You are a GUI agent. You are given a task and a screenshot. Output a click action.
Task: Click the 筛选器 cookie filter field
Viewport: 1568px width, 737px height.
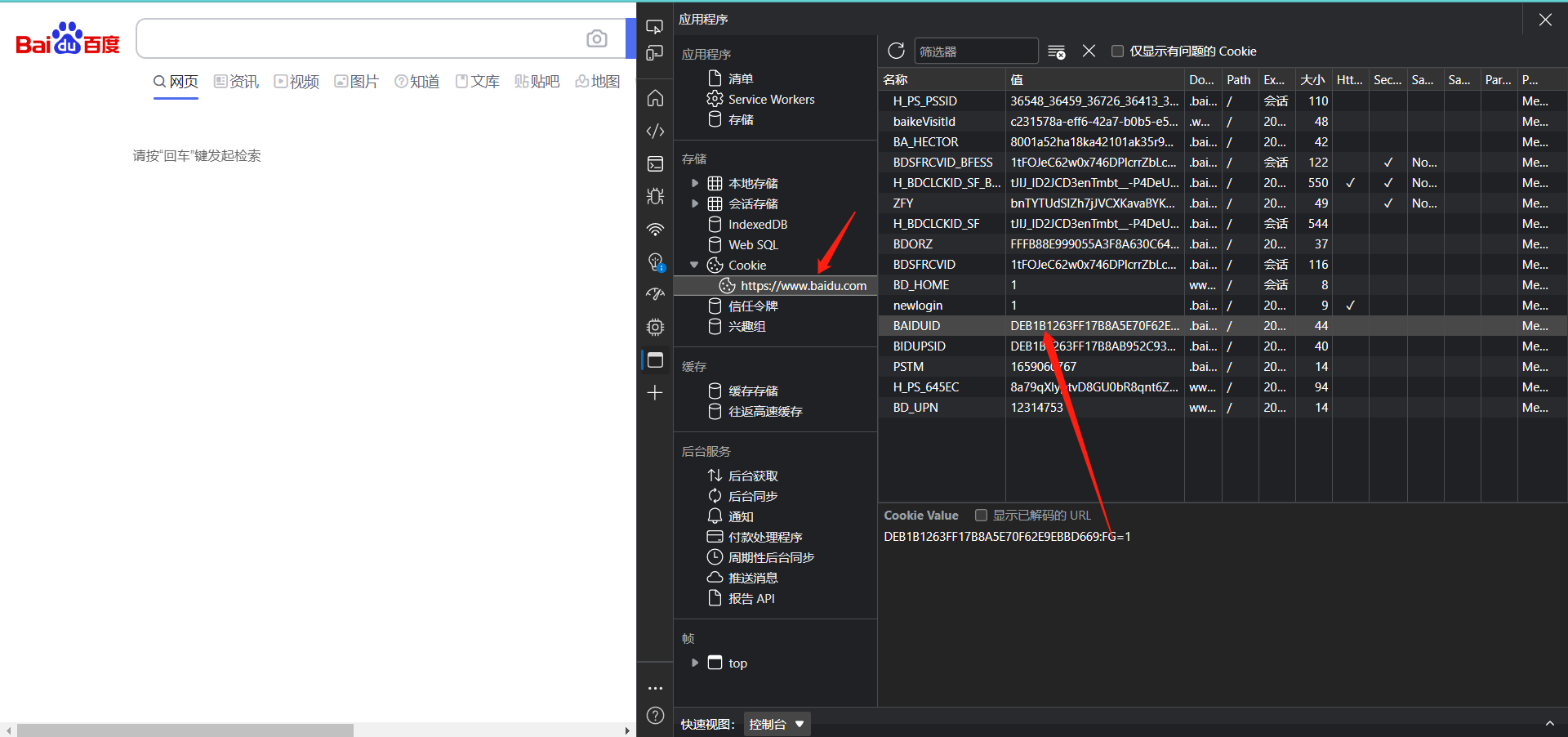(976, 51)
